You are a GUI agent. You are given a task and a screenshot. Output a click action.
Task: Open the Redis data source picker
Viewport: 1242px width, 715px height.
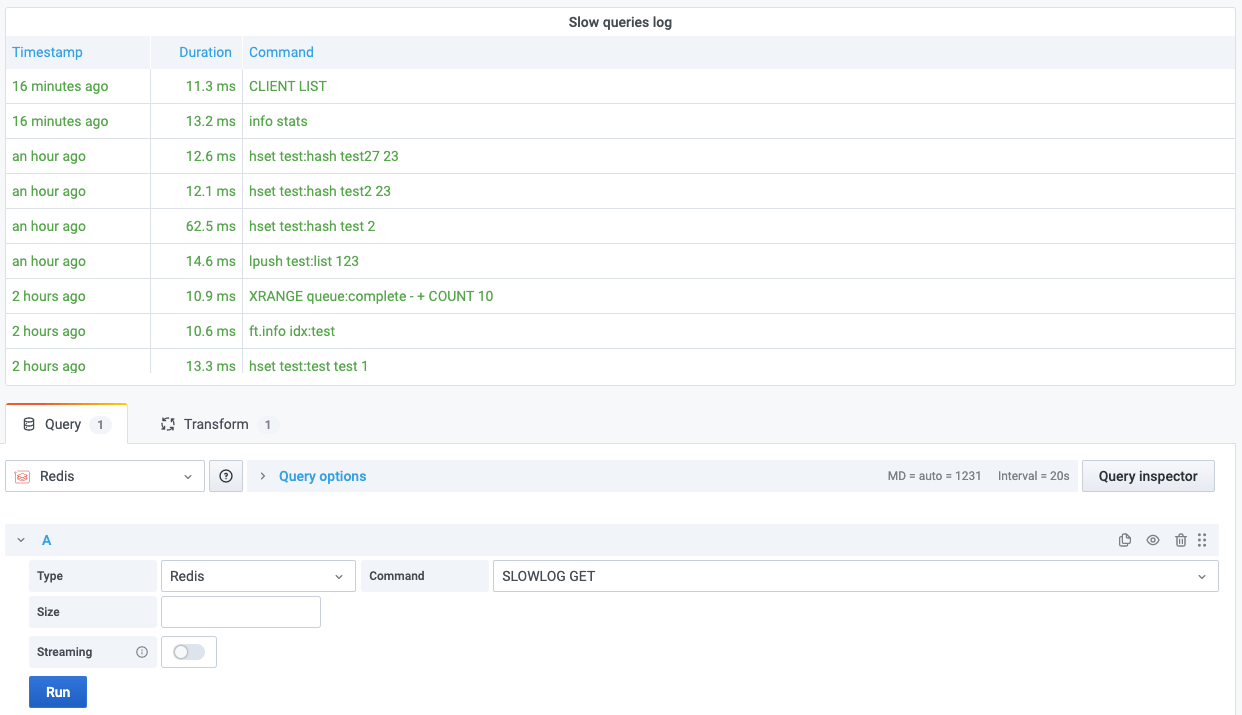pos(105,476)
